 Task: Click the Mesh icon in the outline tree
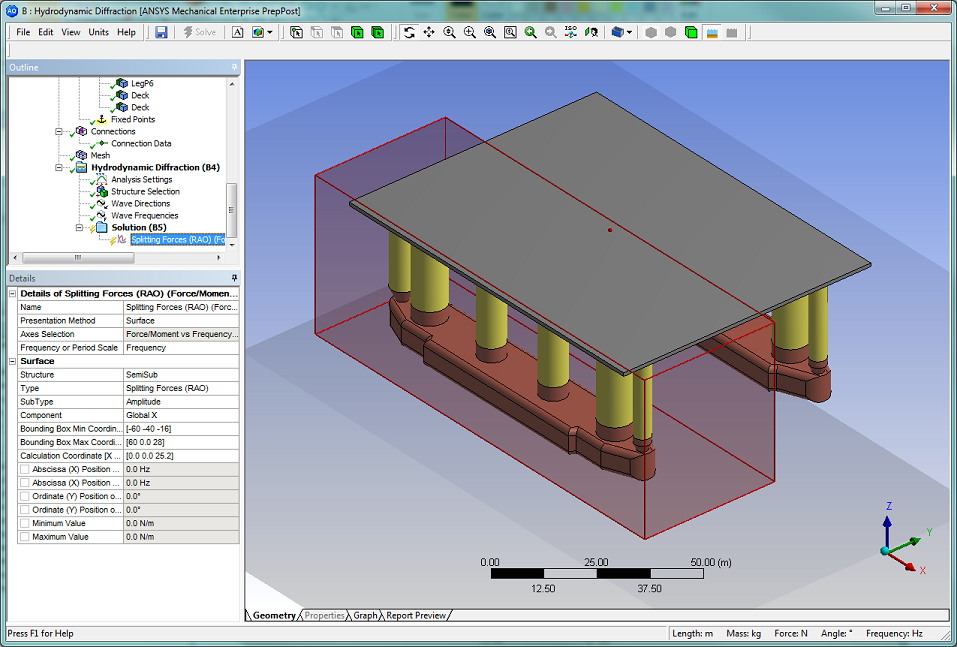click(x=81, y=156)
